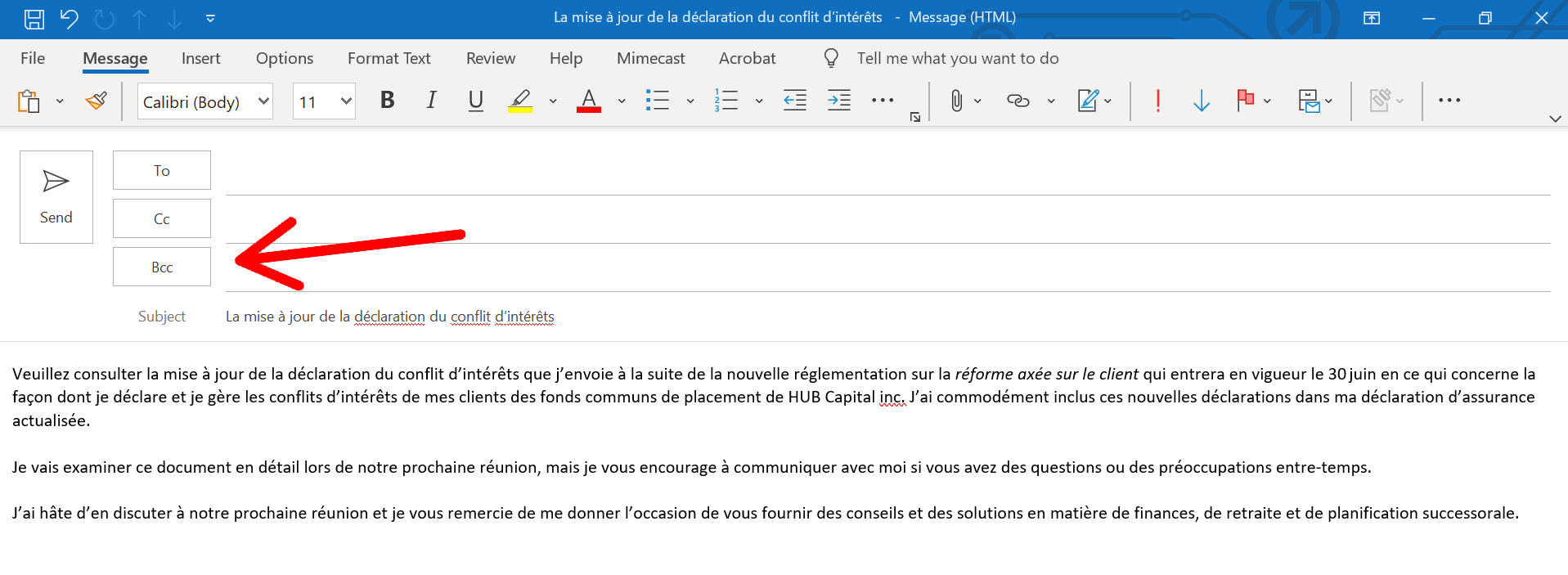
Task: Click the Bcc recipients button
Action: click(x=162, y=267)
